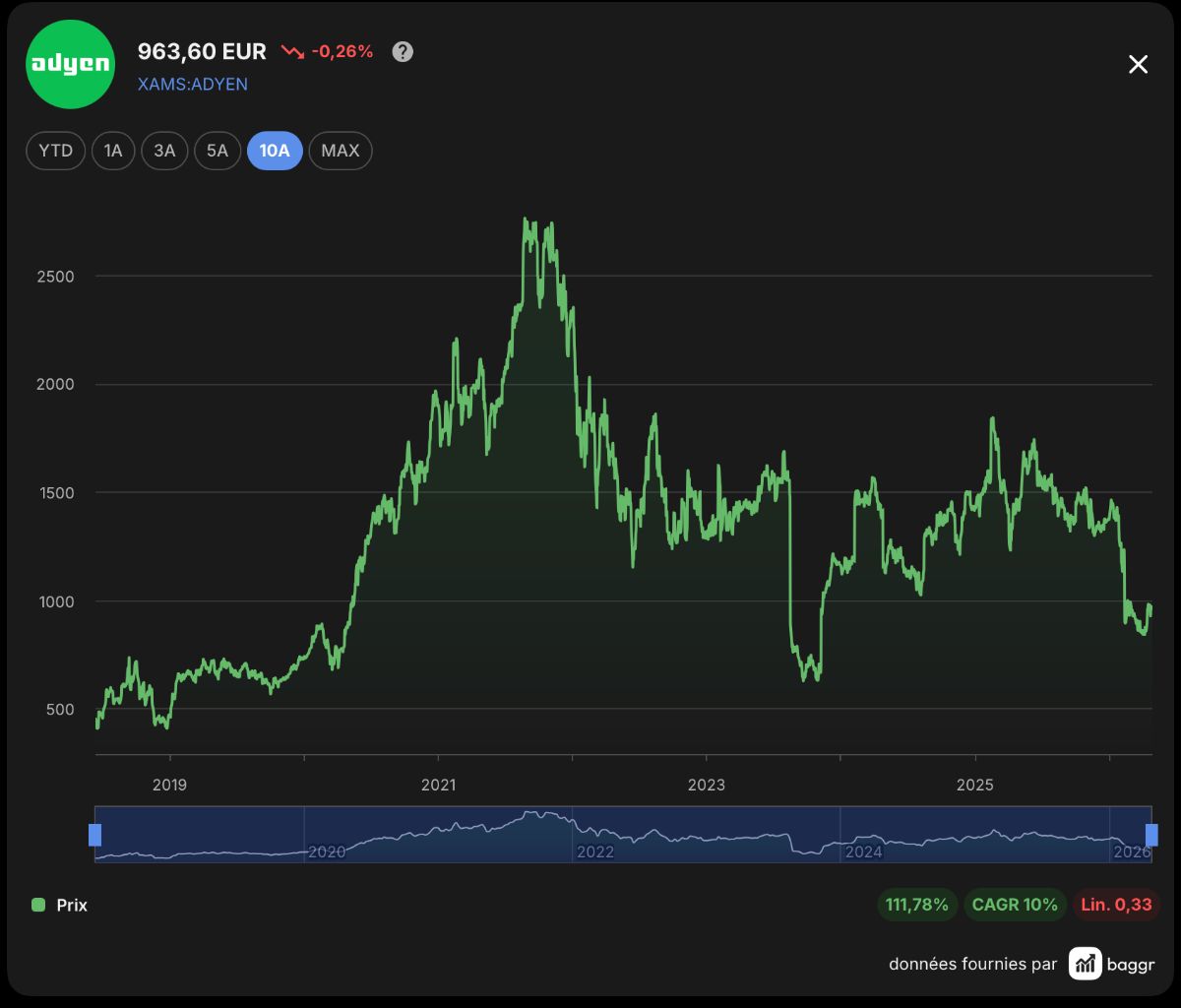Open the help question mark icon
The height and width of the screenshot is (1008, 1181).
point(403,52)
